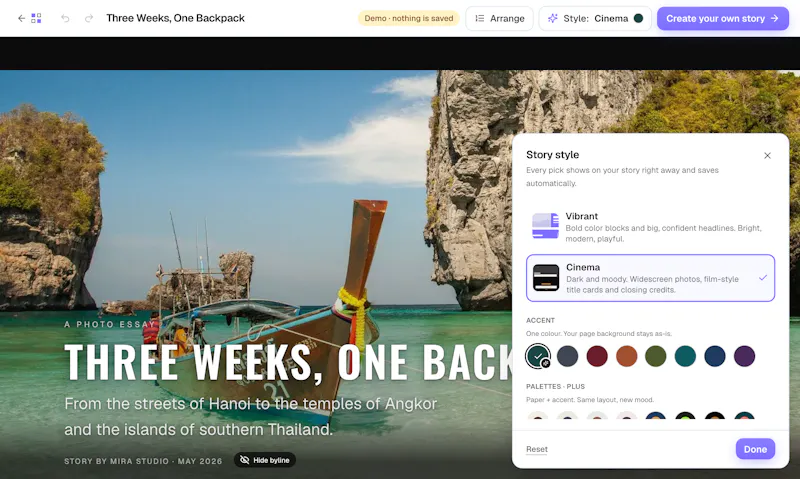Click the redo arrow icon
This screenshot has height=479, width=800.
(x=89, y=18)
